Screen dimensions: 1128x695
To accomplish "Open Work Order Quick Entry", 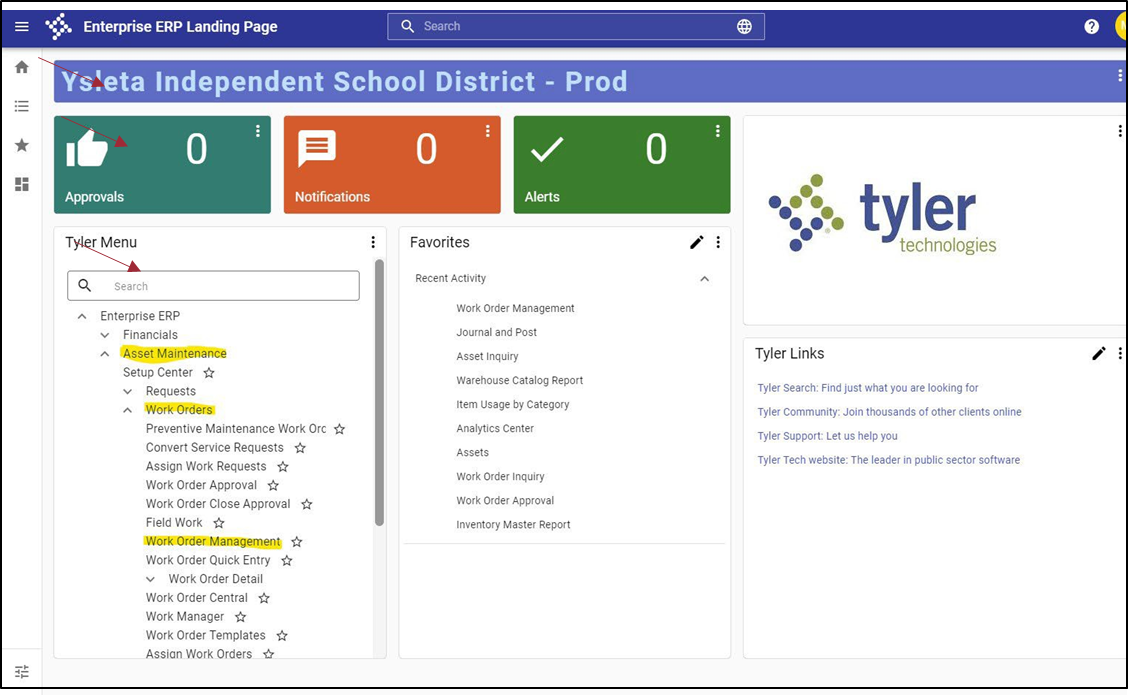I will (208, 560).
